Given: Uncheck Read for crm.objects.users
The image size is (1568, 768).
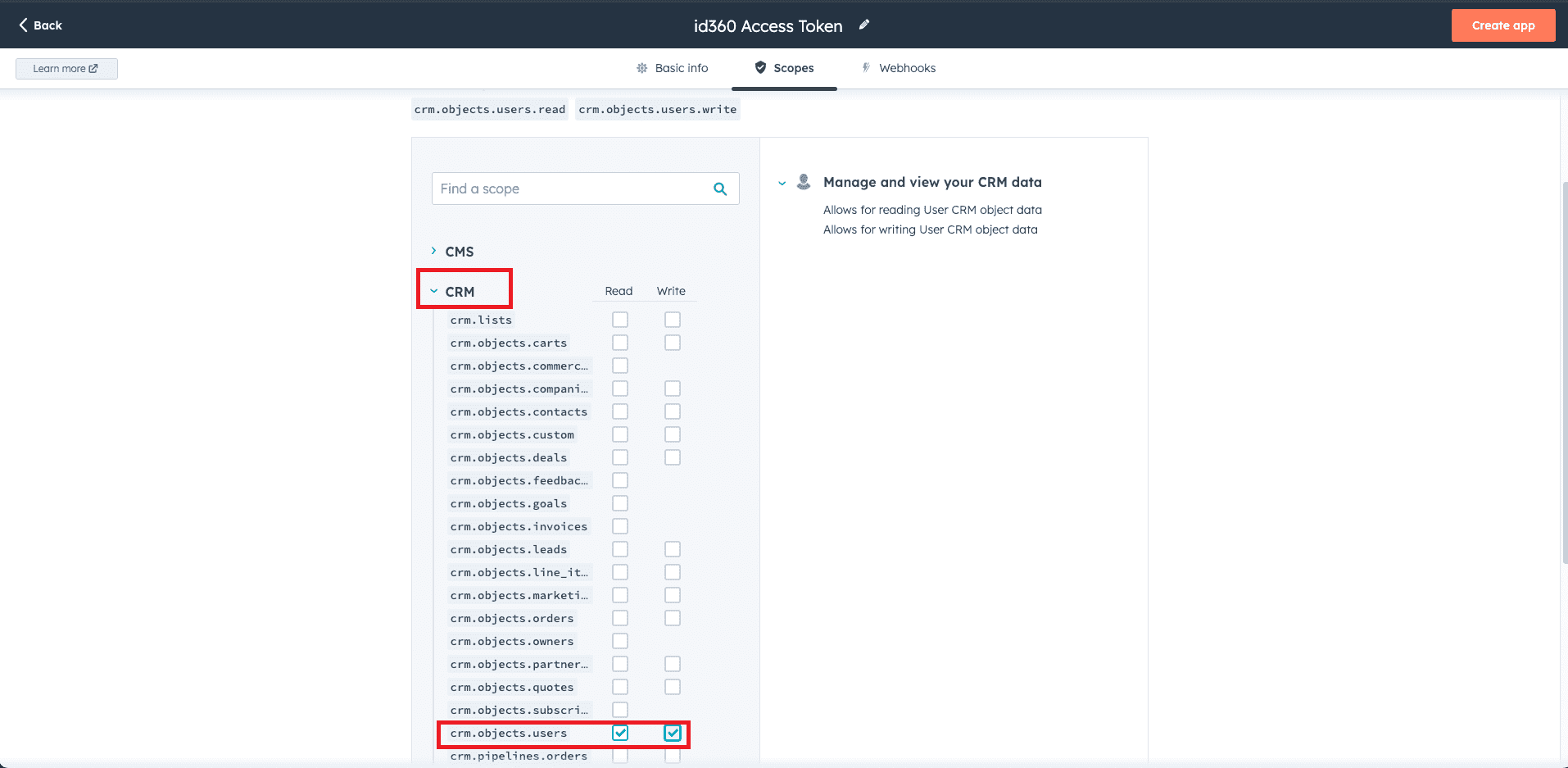Looking at the screenshot, I should 620,733.
